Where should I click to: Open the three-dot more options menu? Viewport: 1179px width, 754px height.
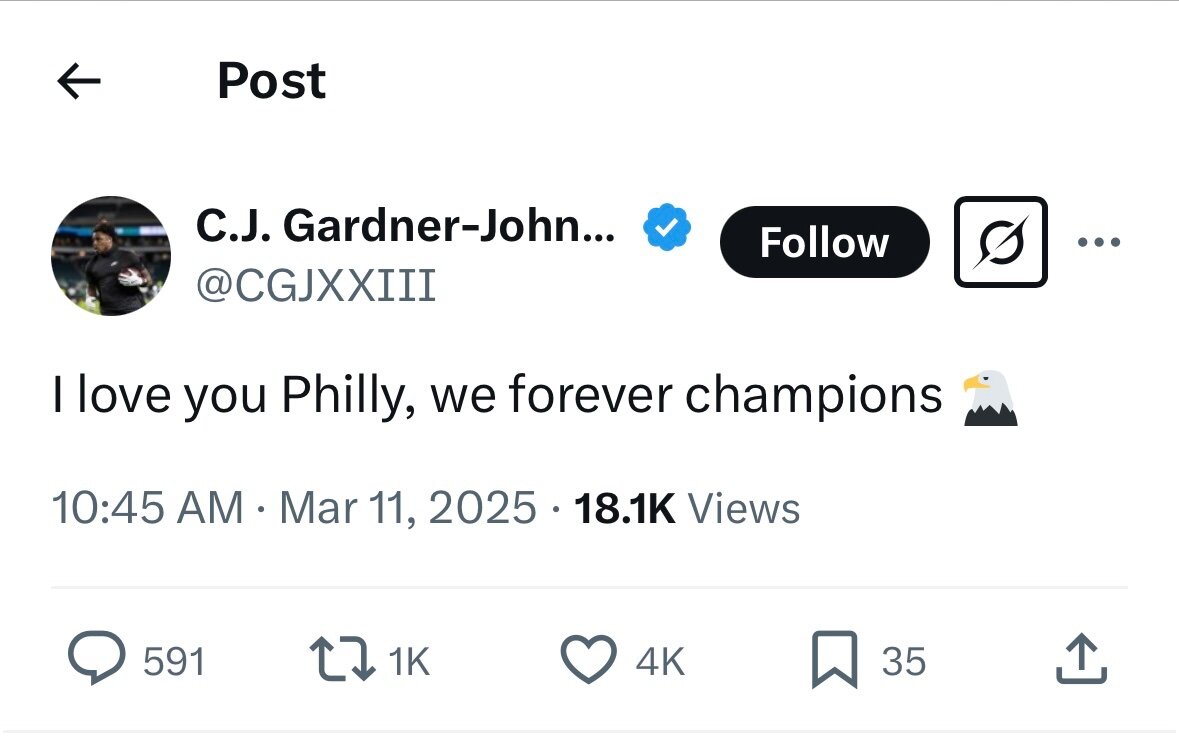coord(1099,242)
